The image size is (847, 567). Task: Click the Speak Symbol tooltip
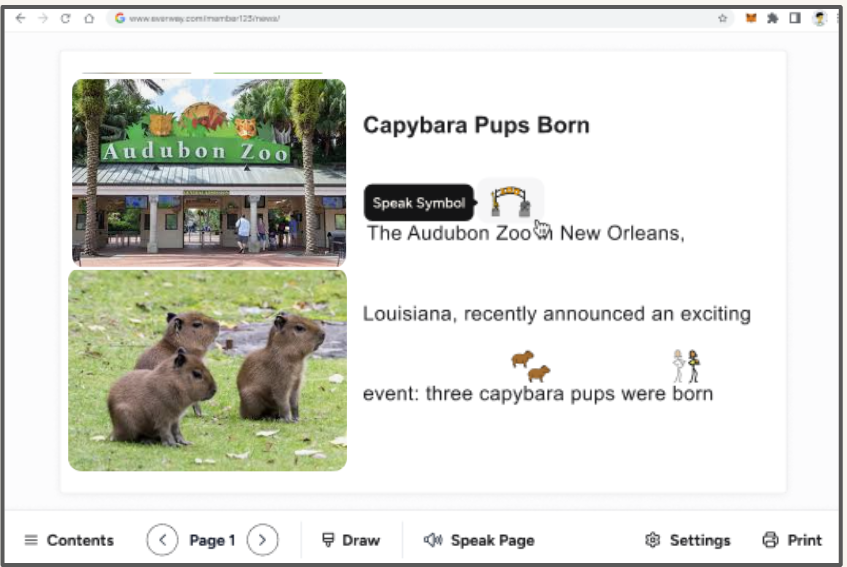pos(419,203)
